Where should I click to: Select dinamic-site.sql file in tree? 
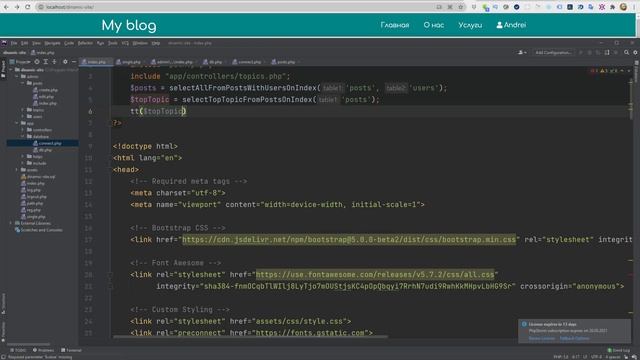click(x=38, y=176)
